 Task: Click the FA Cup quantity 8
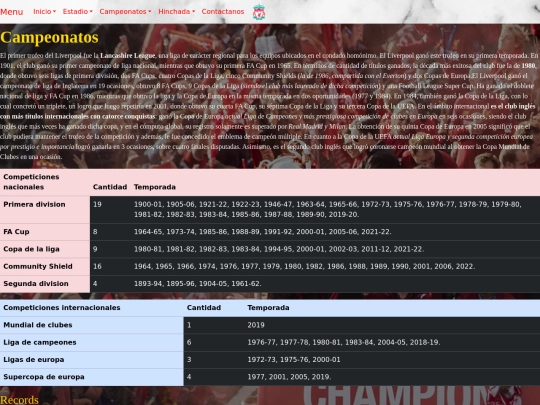coord(95,232)
